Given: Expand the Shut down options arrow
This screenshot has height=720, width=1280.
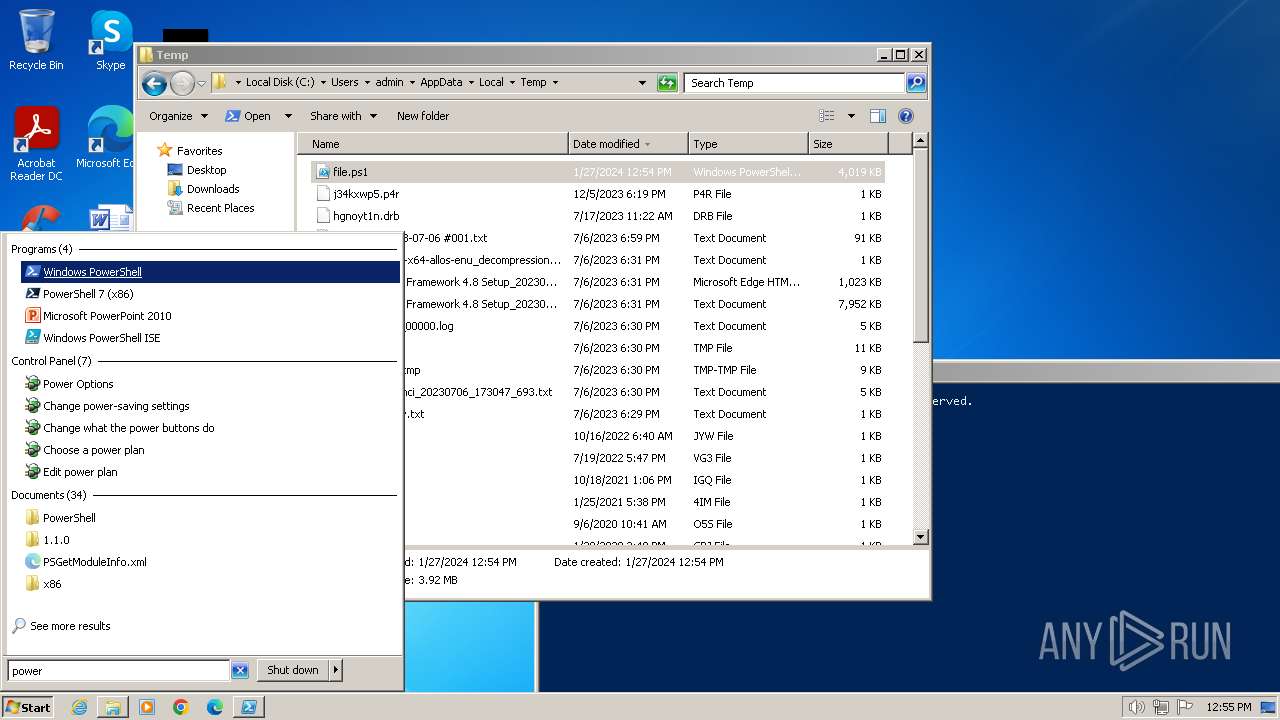Looking at the screenshot, I should tap(336, 671).
